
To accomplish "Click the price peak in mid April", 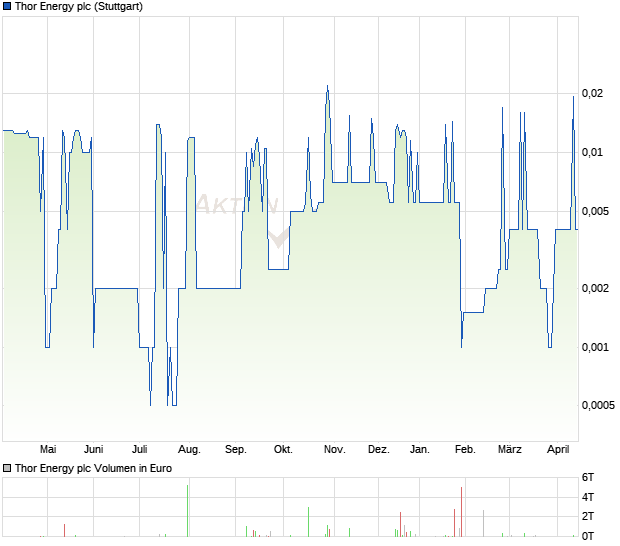I will [x=573, y=99].
